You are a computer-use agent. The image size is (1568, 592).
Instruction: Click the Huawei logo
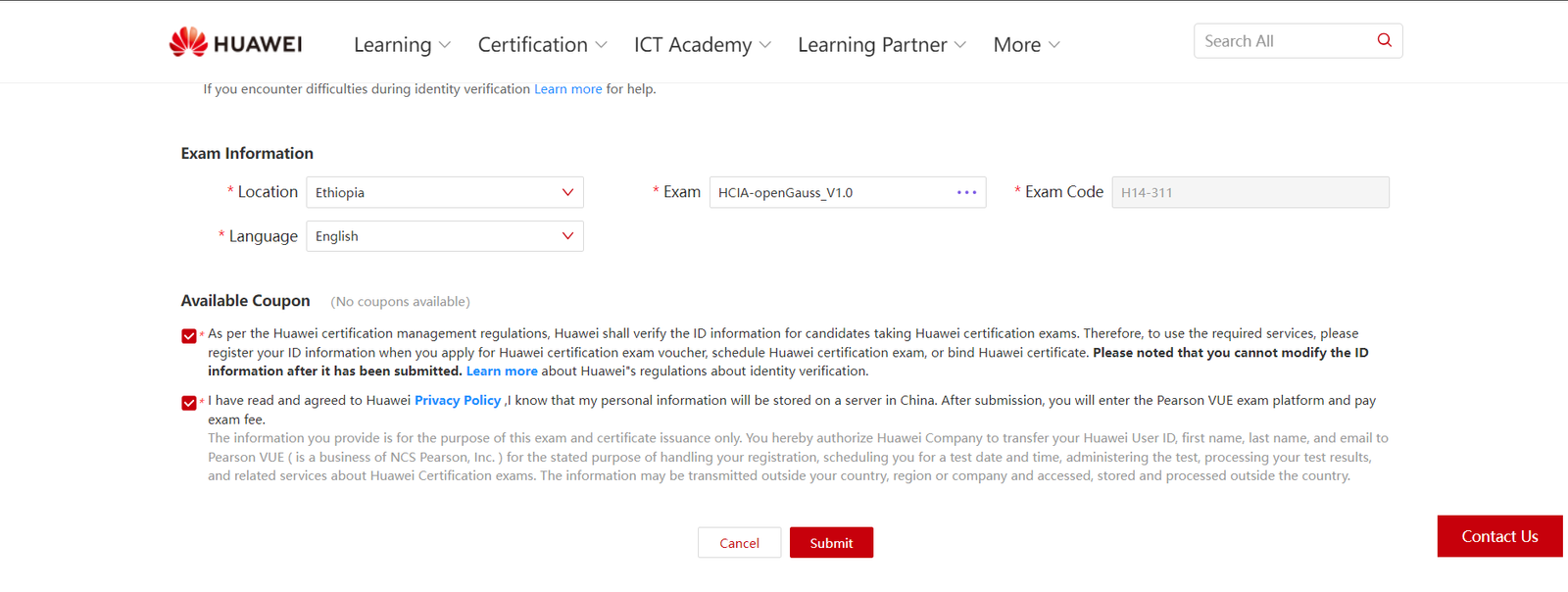pos(235,43)
